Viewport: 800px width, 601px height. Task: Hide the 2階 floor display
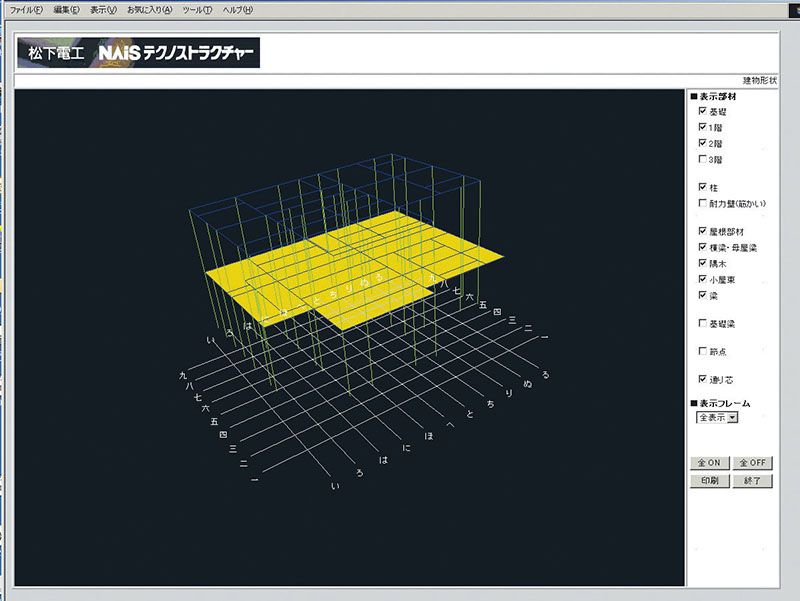(703, 144)
